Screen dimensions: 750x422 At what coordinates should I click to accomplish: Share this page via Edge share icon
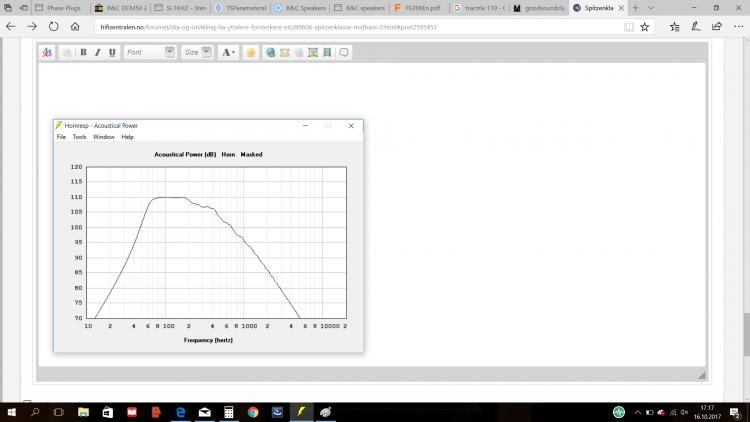(x=717, y=27)
